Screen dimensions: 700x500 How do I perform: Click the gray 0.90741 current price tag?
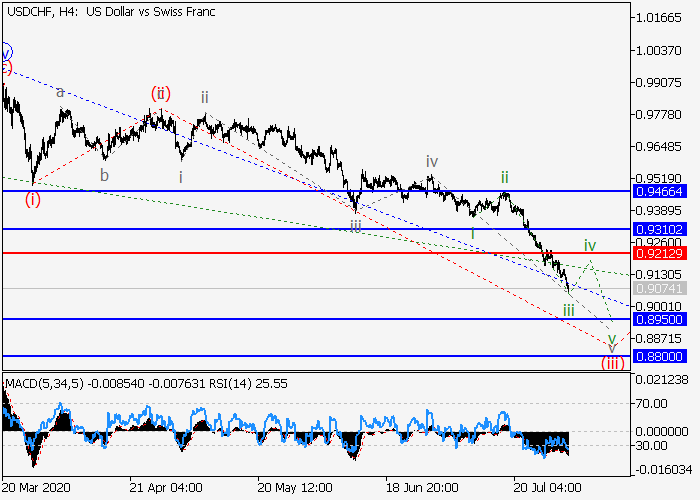point(663,289)
